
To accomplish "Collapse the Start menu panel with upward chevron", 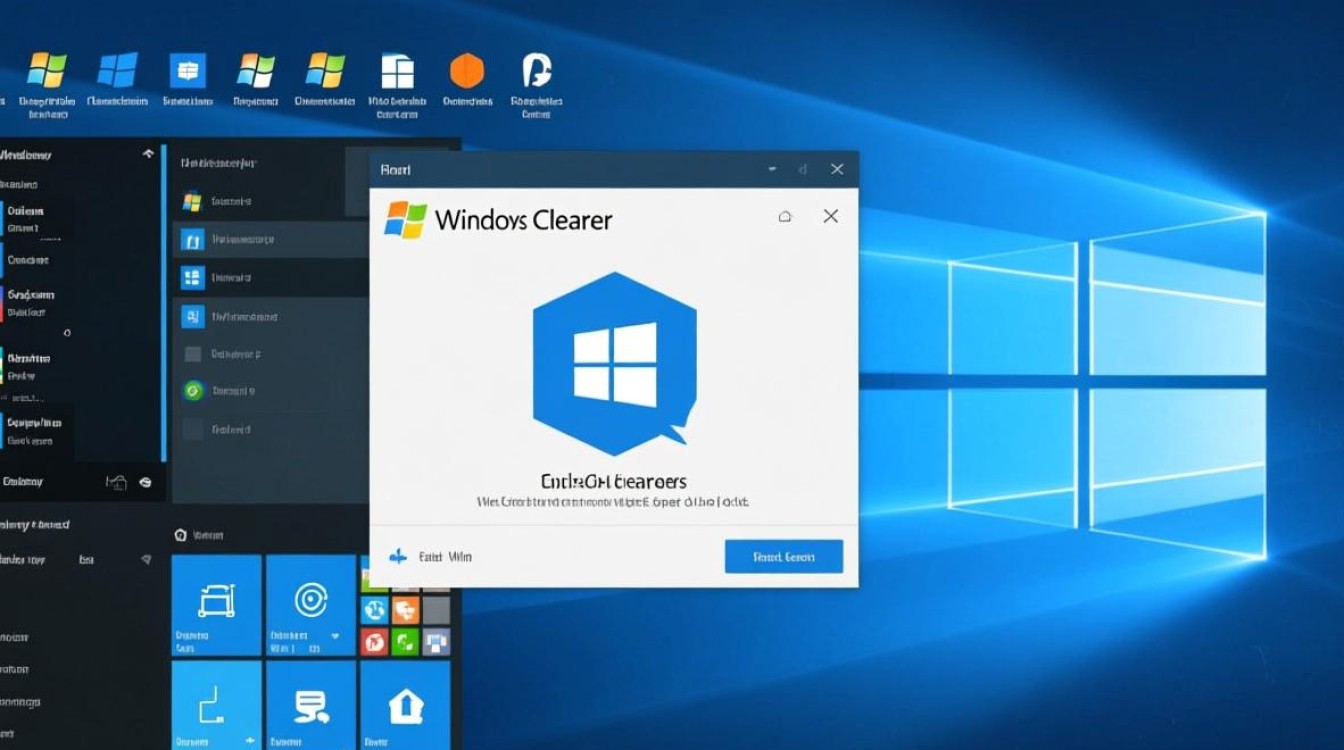I will click(x=148, y=154).
